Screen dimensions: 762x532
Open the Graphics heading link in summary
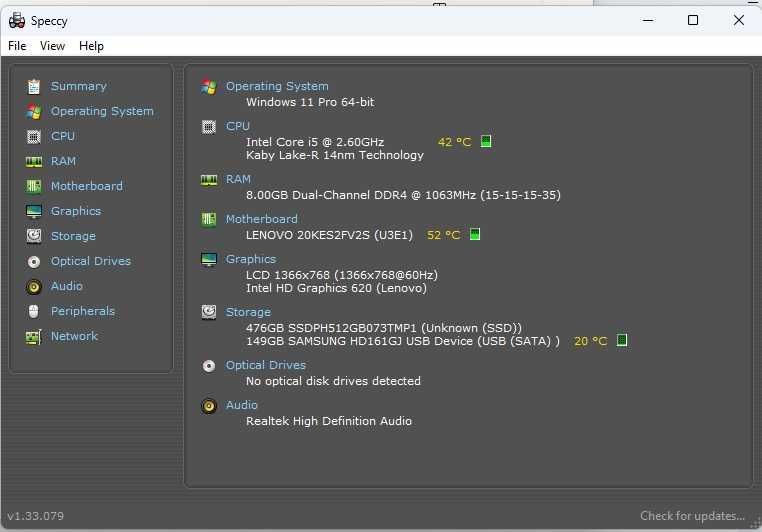click(x=251, y=259)
